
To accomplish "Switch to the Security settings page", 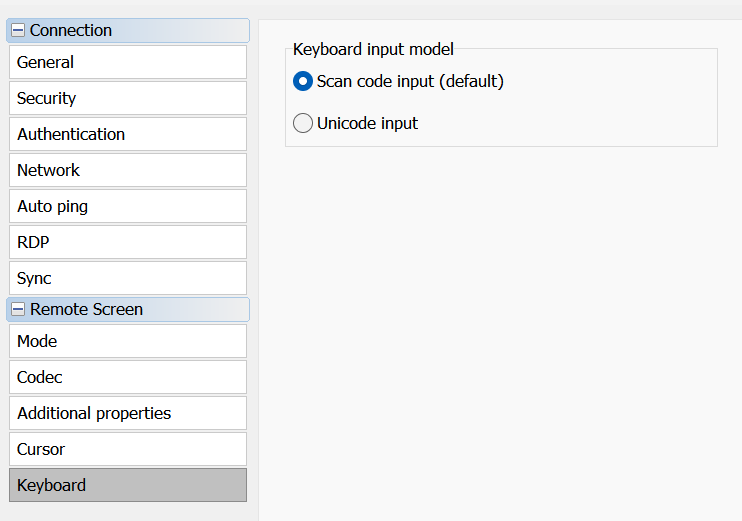I will (127, 98).
